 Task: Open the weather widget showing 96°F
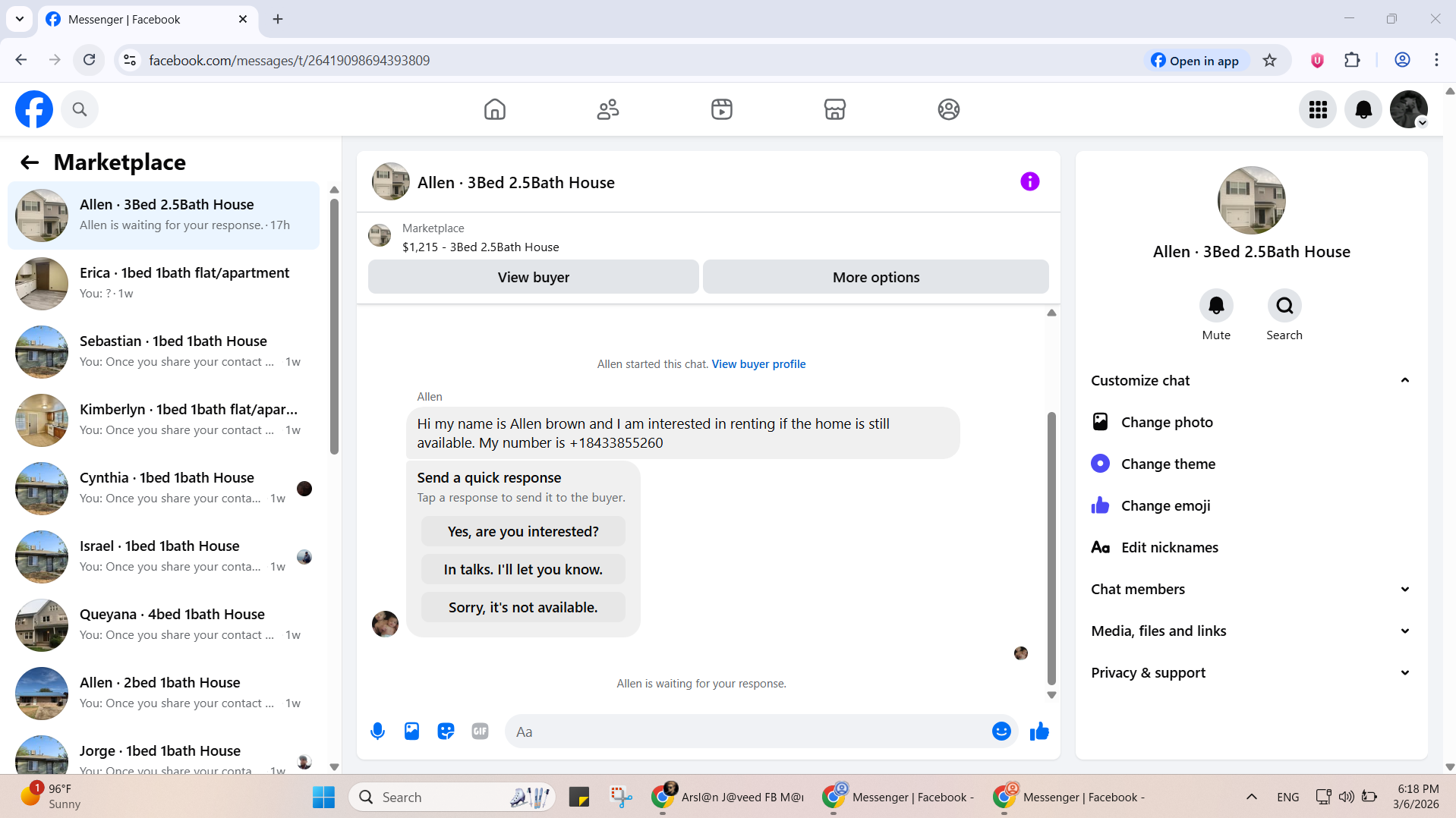tap(52, 797)
